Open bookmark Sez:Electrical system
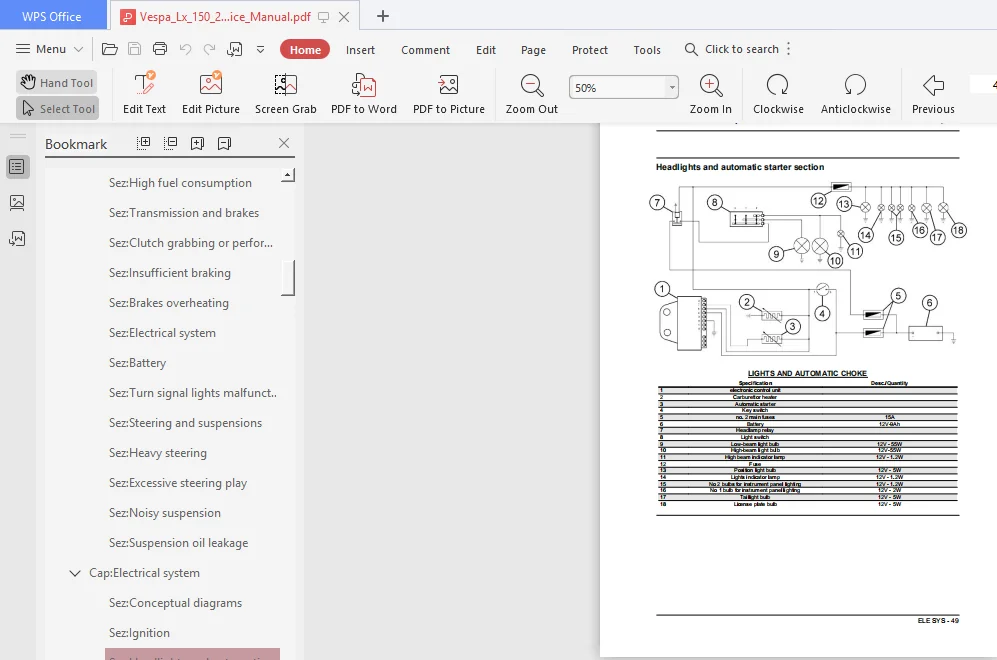The image size is (997, 660). click(162, 333)
